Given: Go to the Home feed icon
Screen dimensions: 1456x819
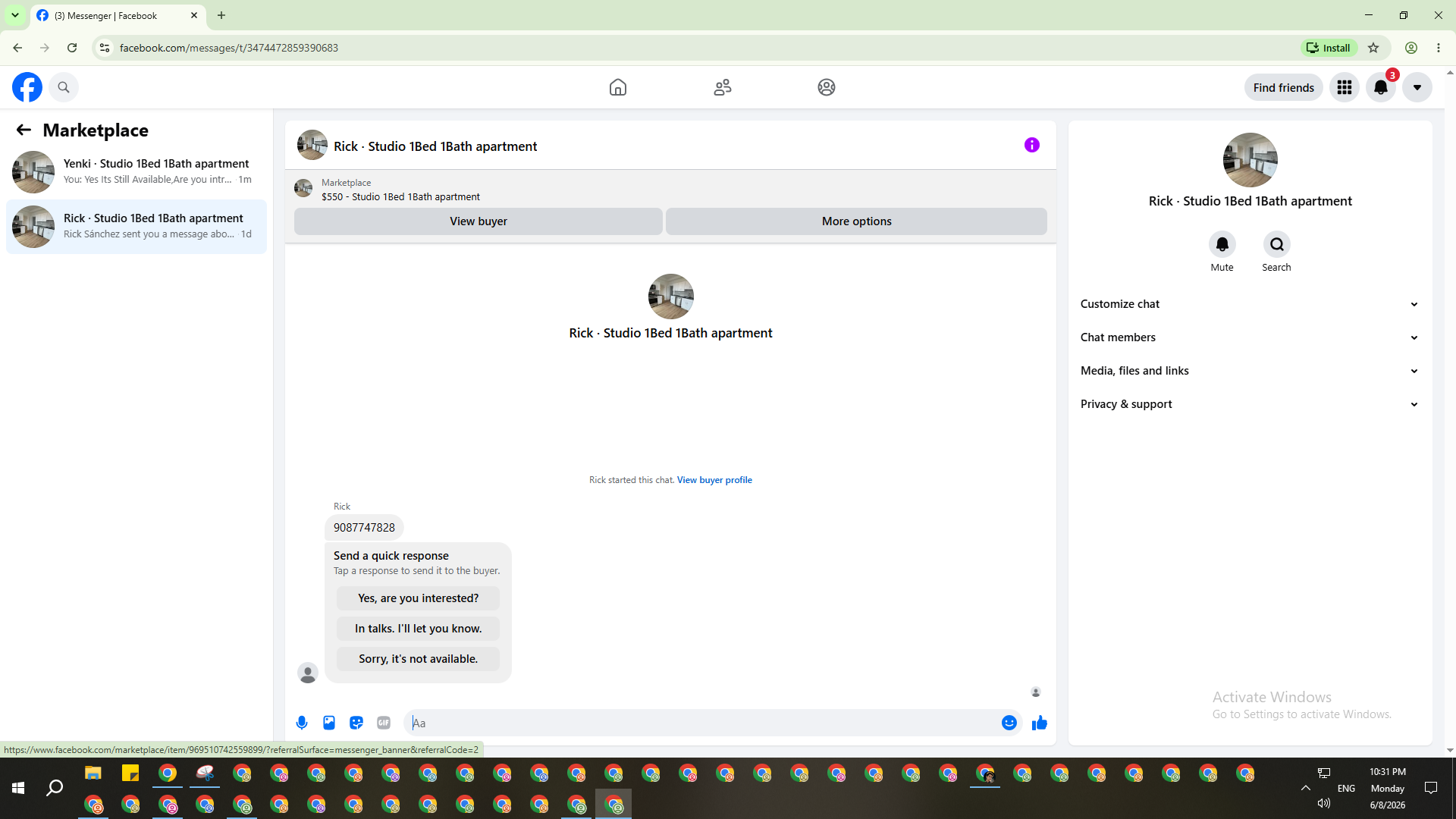Looking at the screenshot, I should coord(618,87).
